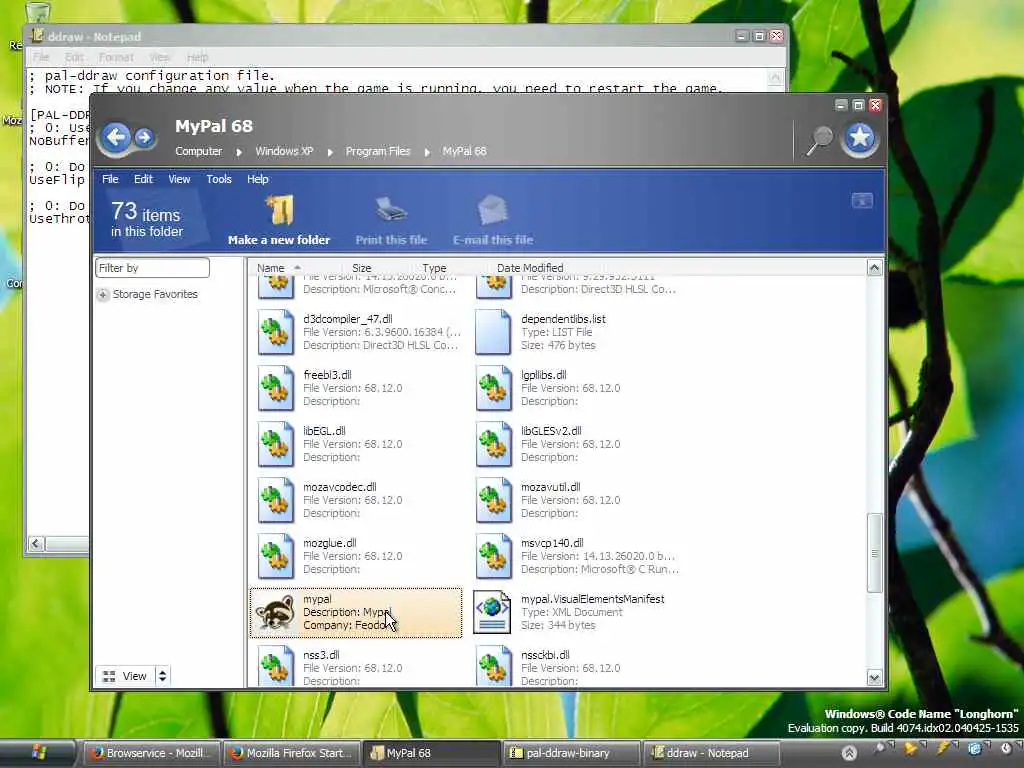Click the Filter by input field
This screenshot has width=1024, height=768.
coord(152,268)
